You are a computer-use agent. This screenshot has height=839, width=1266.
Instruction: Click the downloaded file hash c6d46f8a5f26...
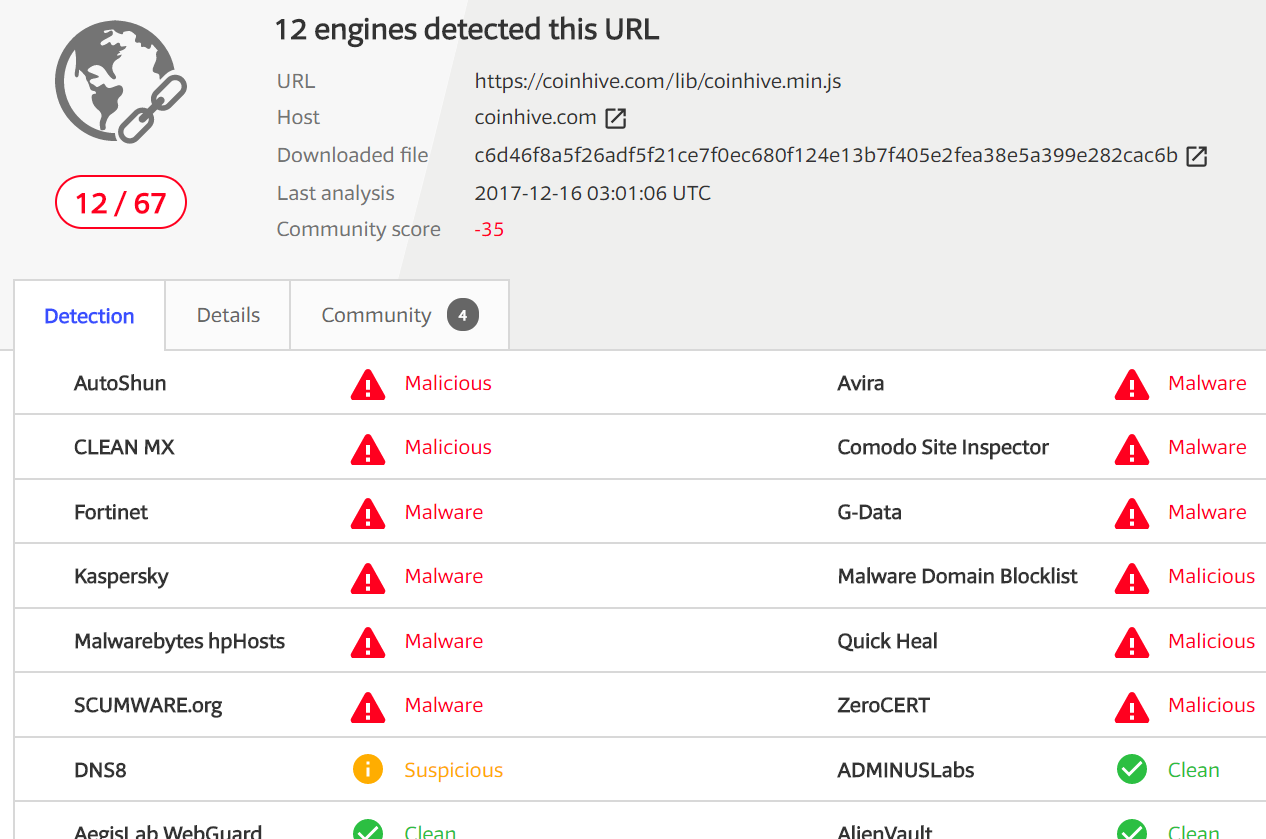point(826,155)
